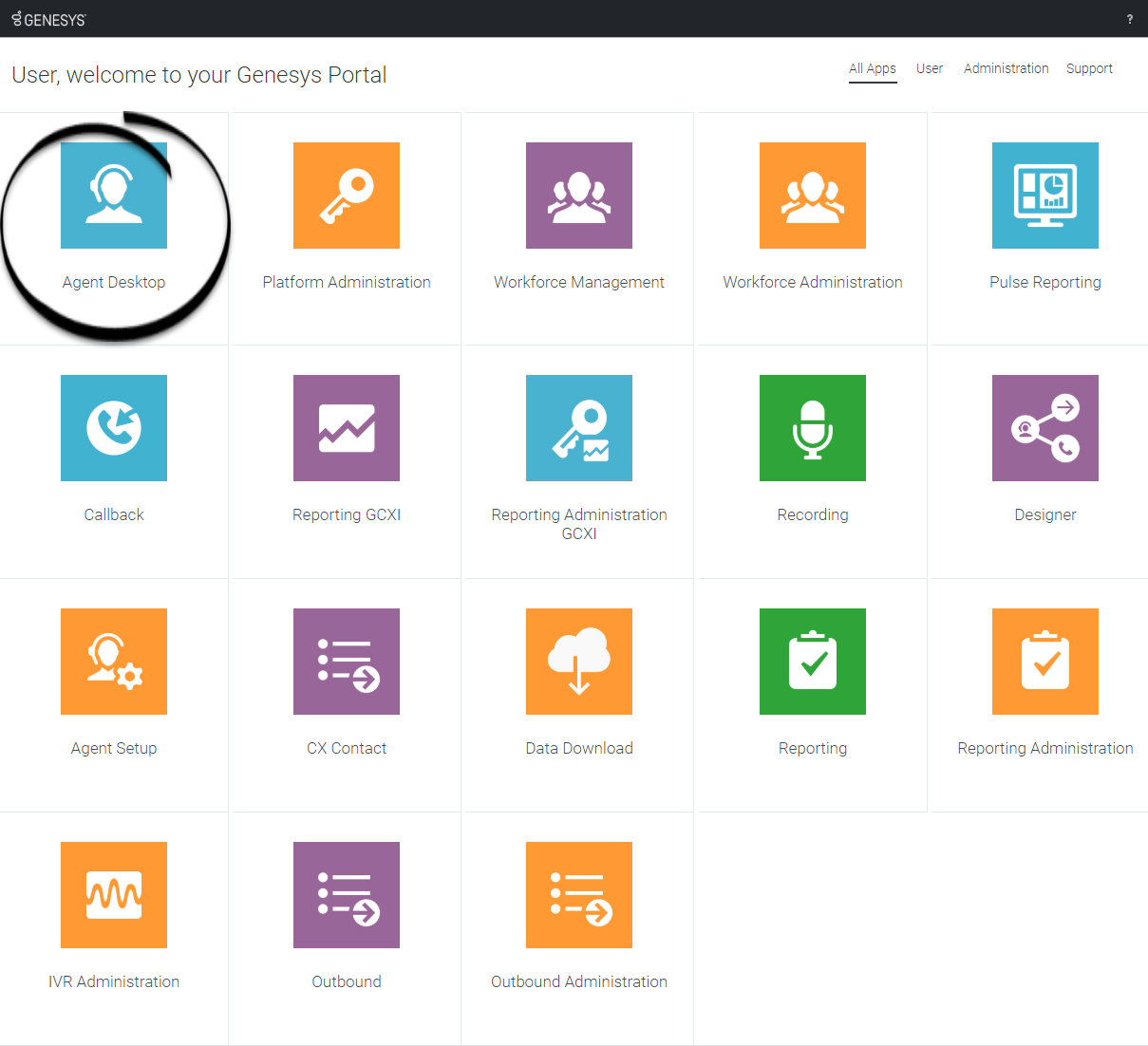Image resolution: width=1148 pixels, height=1046 pixels.
Task: Click the Workforce Administration label
Action: coord(813,282)
